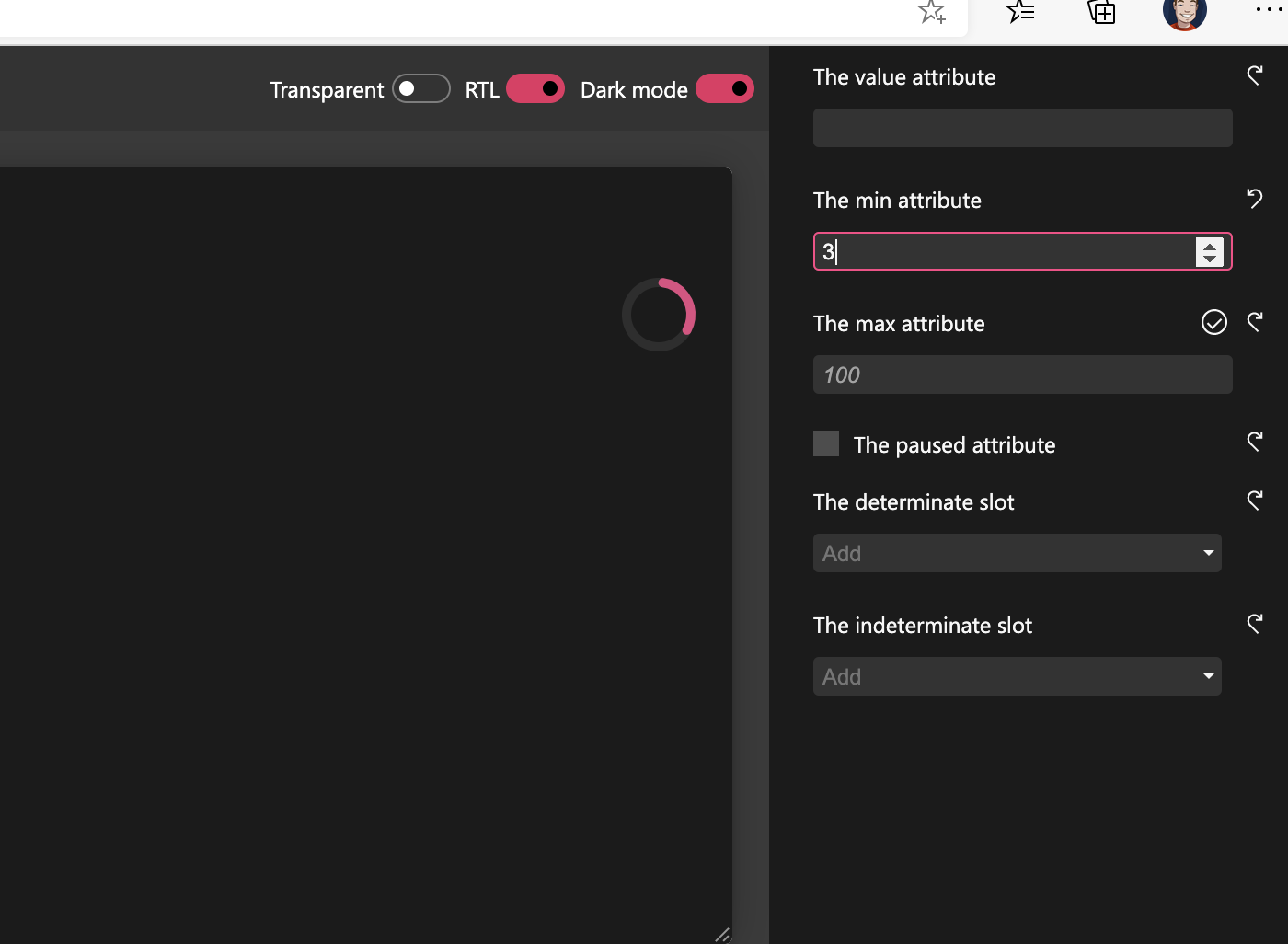Screen dimensions: 1288x944
Task: Open browser Collections icon
Action: pyautogui.click(x=1101, y=13)
